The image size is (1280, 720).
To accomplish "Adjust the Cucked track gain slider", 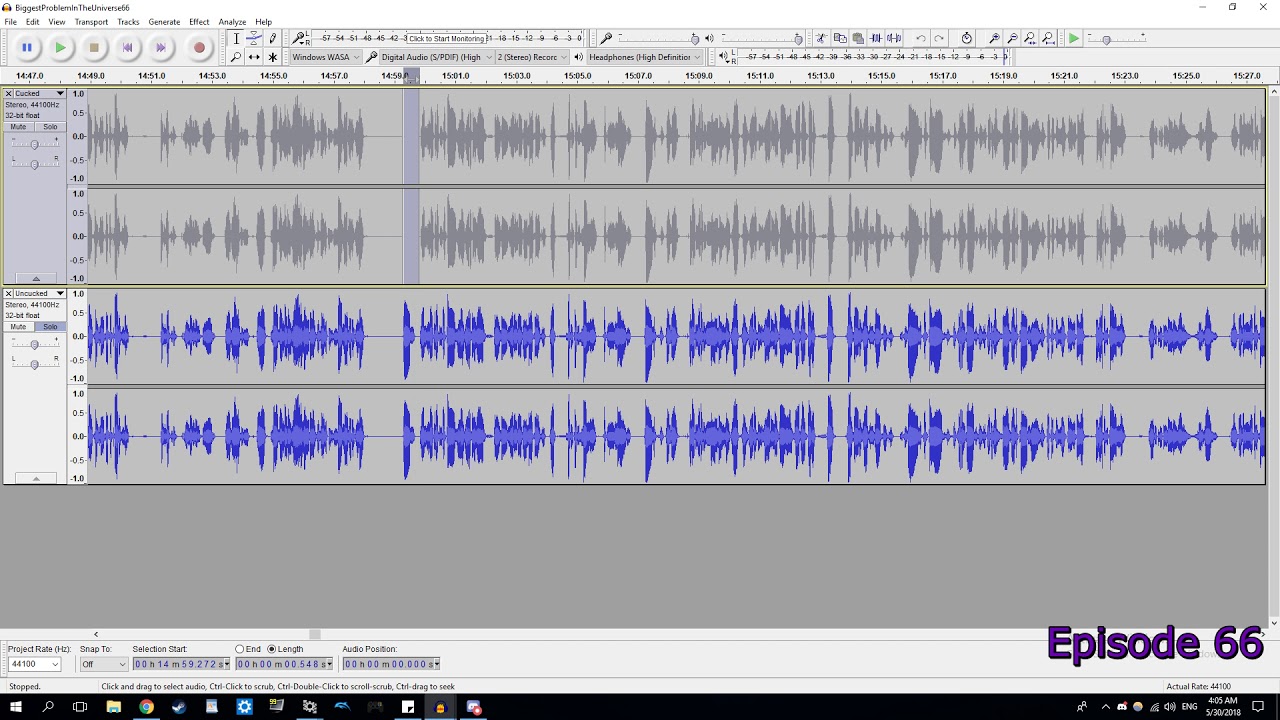I will coord(34,145).
